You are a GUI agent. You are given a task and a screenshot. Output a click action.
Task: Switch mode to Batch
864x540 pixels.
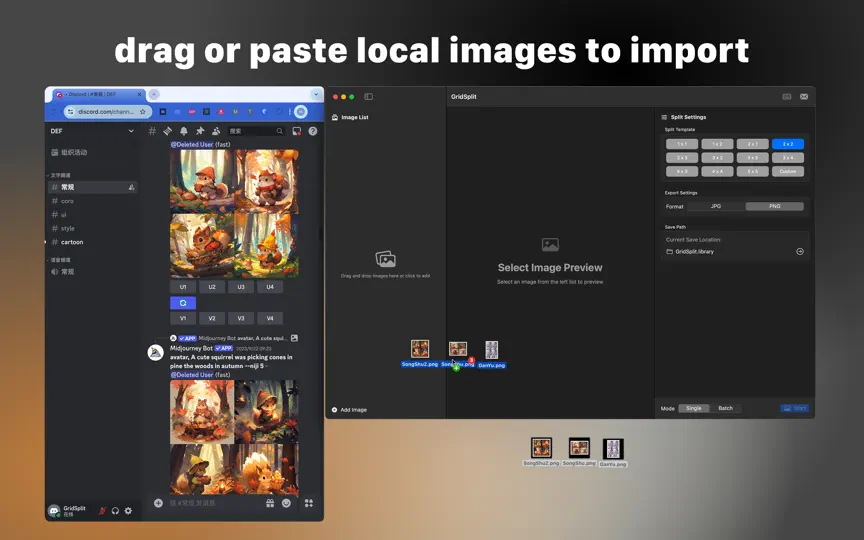(x=726, y=408)
